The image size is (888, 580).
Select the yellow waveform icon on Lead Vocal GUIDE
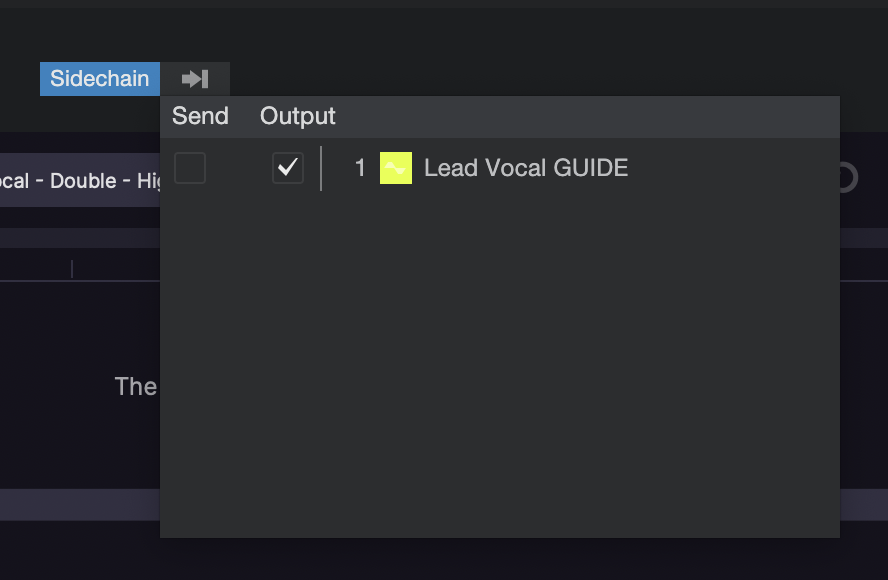tap(395, 168)
